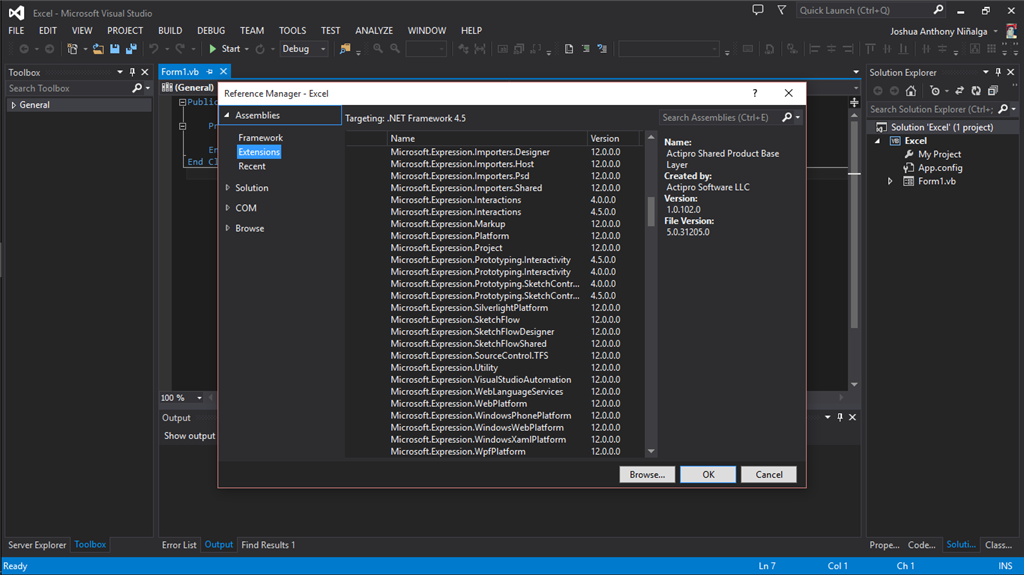Select Microsoft.Expression.WpfPlatform assembly row
Screen dimensions: 1024x575
pos(493,452)
